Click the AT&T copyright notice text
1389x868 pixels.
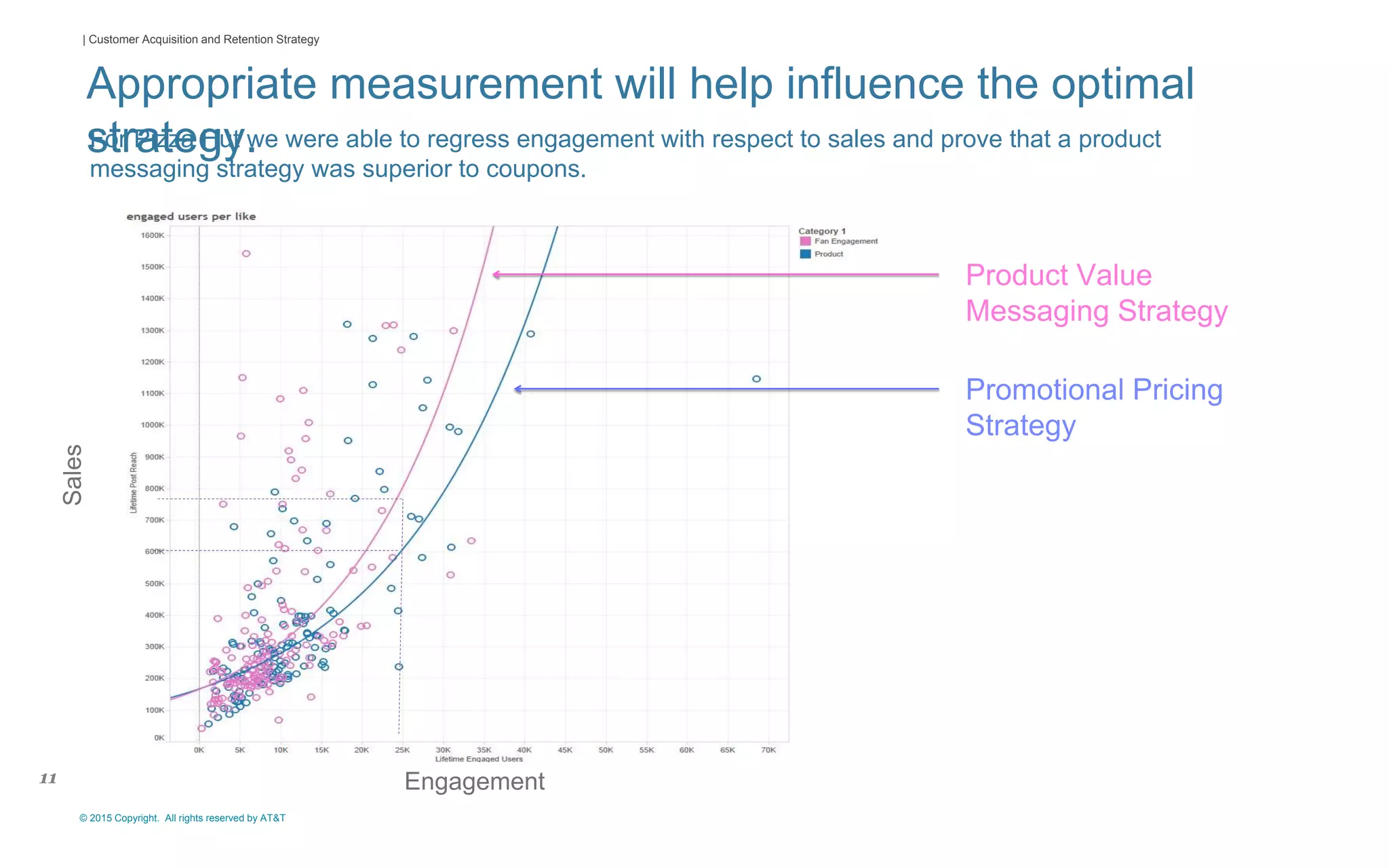pyautogui.click(x=182, y=818)
